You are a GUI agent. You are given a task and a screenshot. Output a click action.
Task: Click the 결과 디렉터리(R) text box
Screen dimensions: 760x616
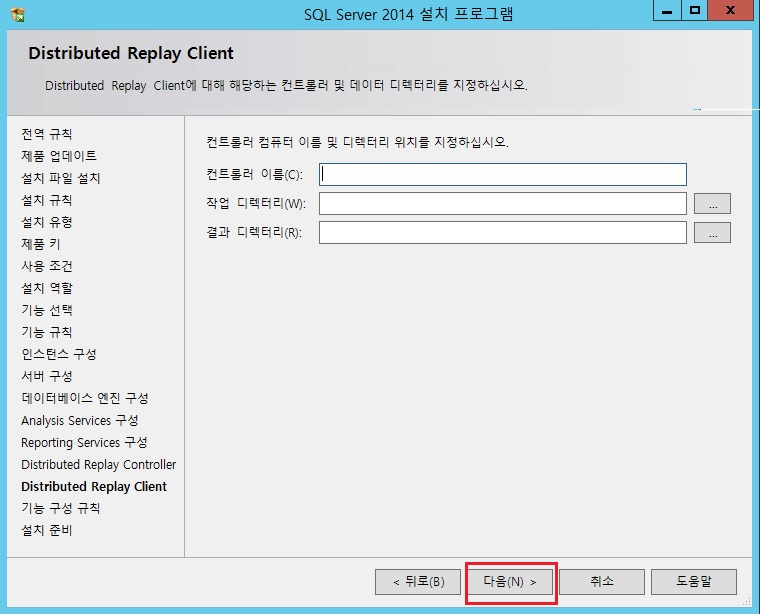503,233
